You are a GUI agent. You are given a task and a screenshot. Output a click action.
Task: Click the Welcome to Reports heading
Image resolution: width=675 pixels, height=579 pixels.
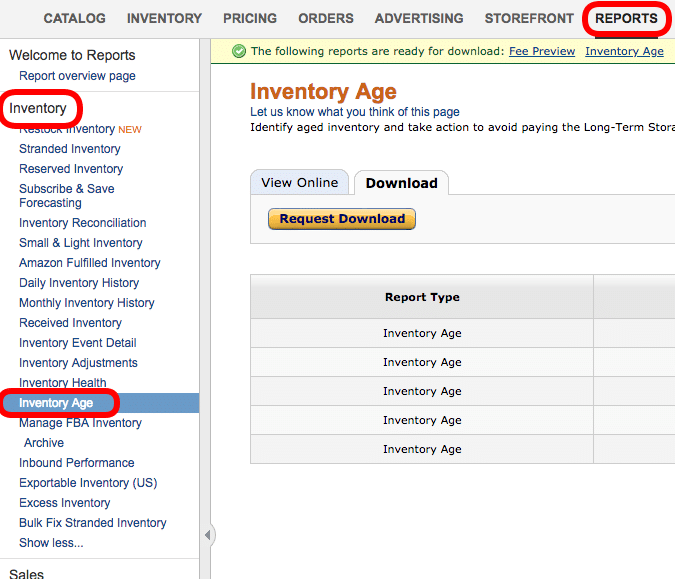[x=72, y=55]
